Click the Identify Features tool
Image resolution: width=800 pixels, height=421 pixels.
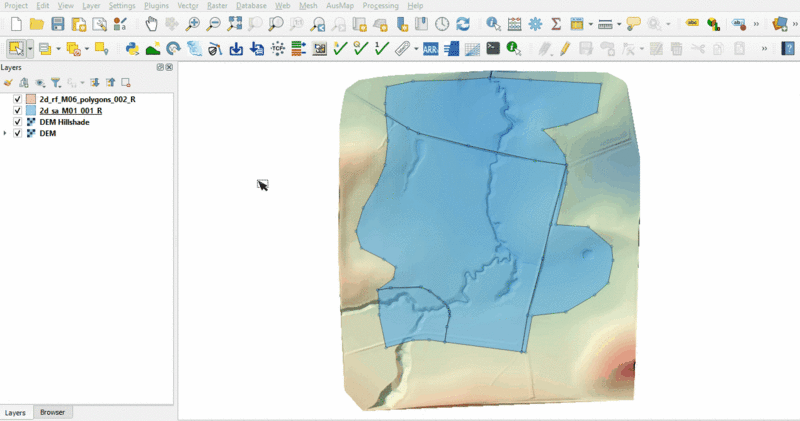pyautogui.click(x=493, y=24)
